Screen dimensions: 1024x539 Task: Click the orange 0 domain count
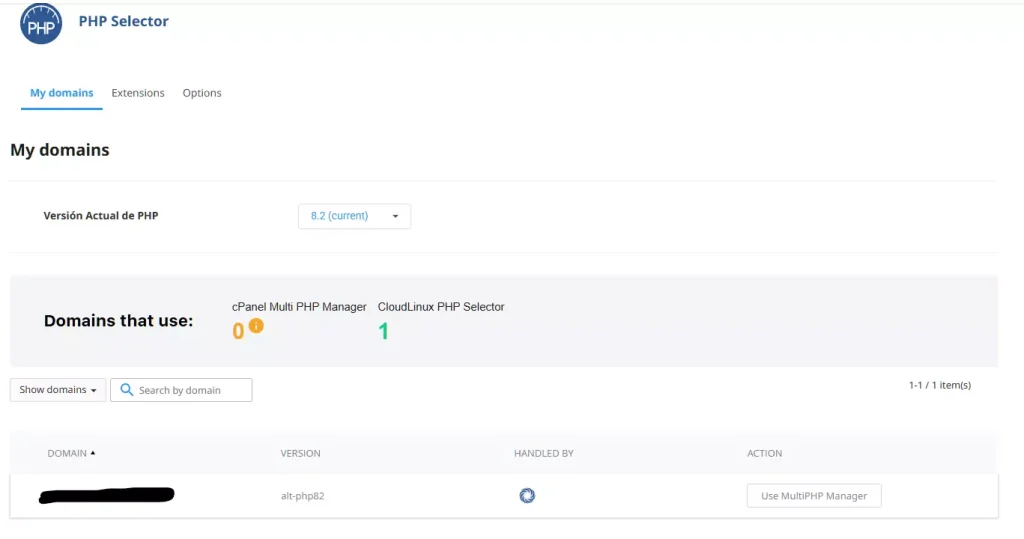(x=238, y=331)
